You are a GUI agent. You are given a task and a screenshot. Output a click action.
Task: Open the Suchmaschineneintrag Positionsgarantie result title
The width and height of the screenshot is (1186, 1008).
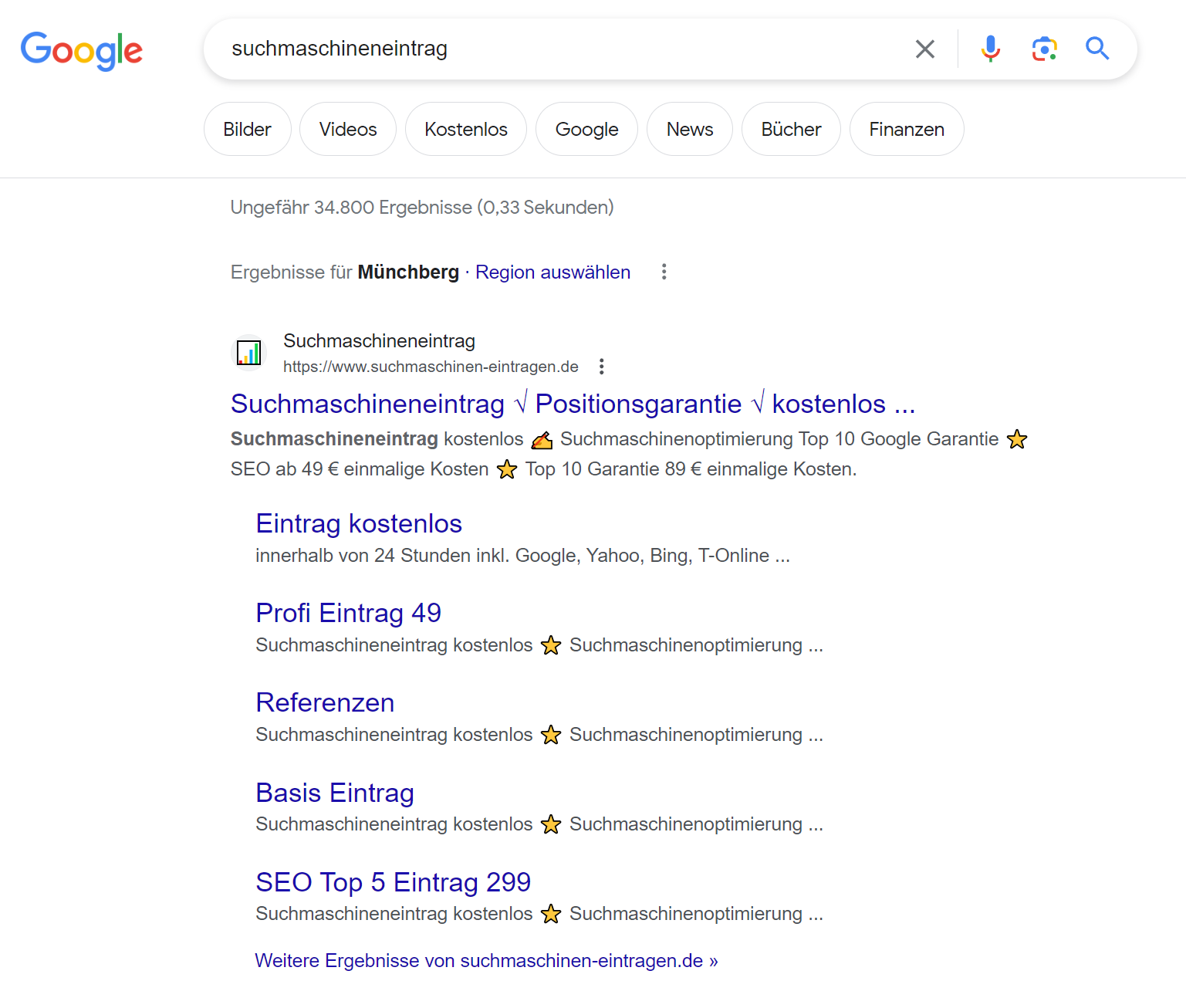coord(573,404)
